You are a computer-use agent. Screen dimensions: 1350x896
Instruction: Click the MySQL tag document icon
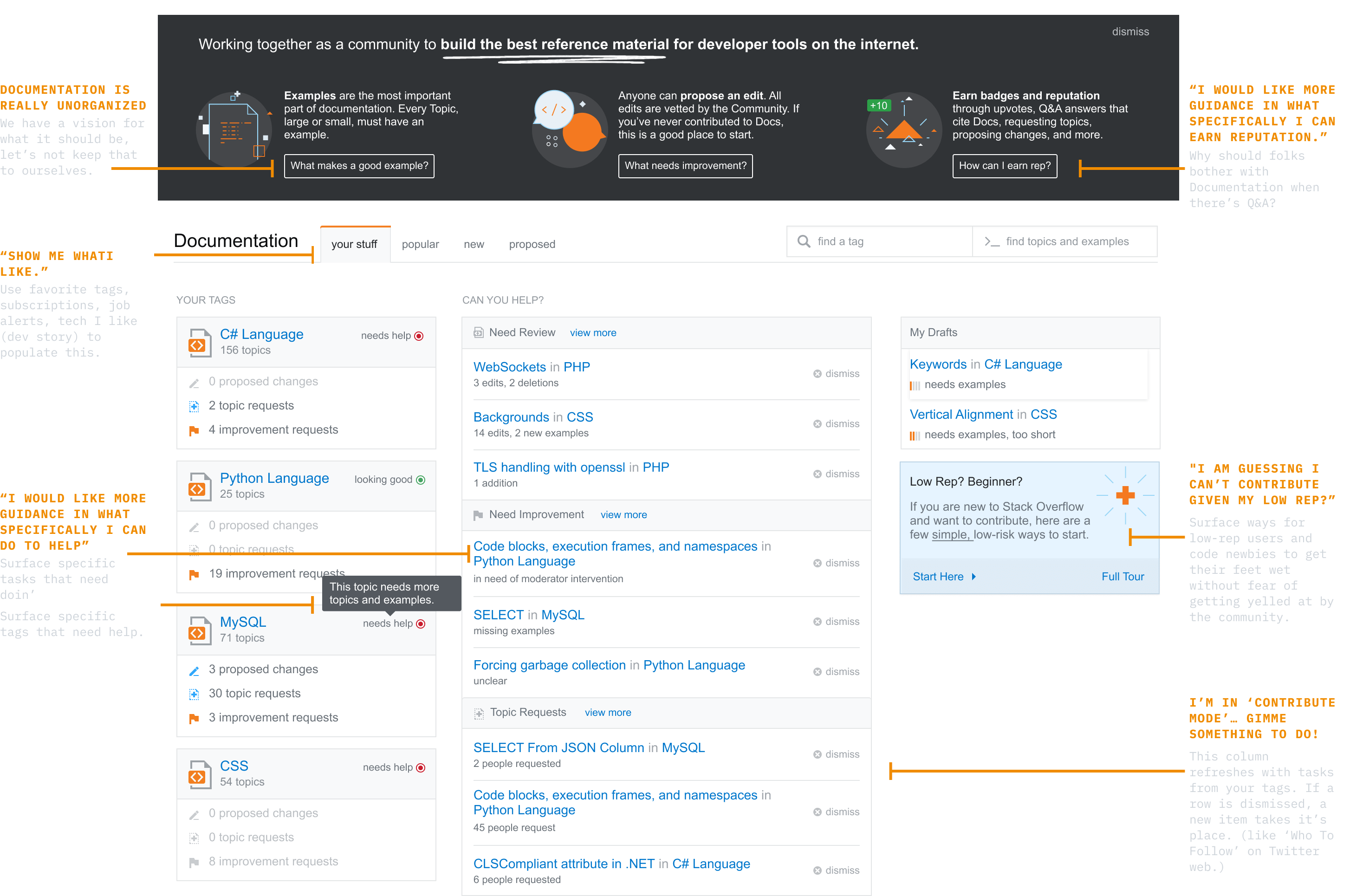[199, 631]
